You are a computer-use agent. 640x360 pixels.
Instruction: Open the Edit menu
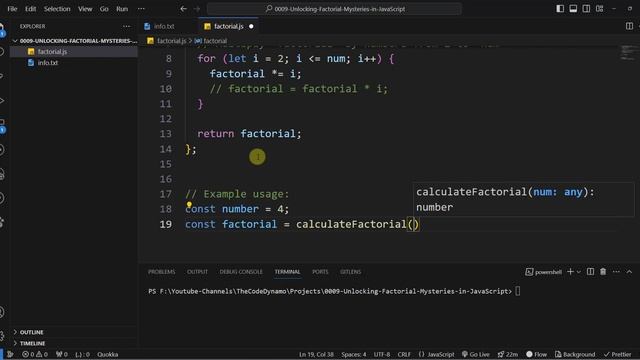click(x=30, y=9)
